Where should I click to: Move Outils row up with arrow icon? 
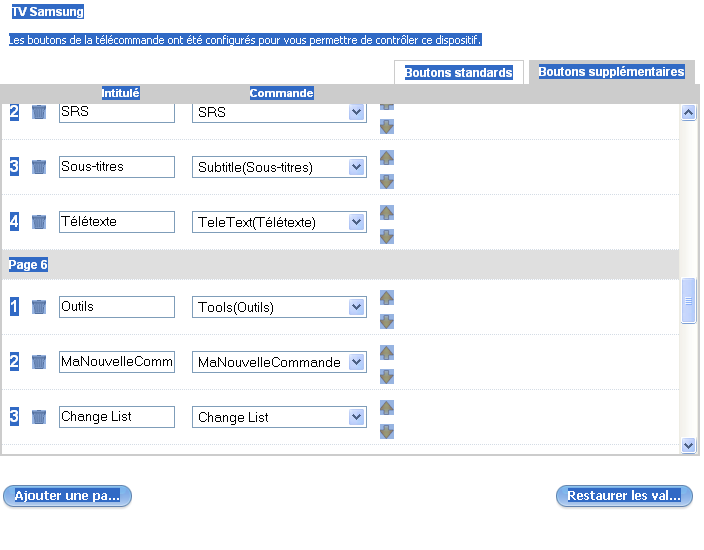[387, 298]
